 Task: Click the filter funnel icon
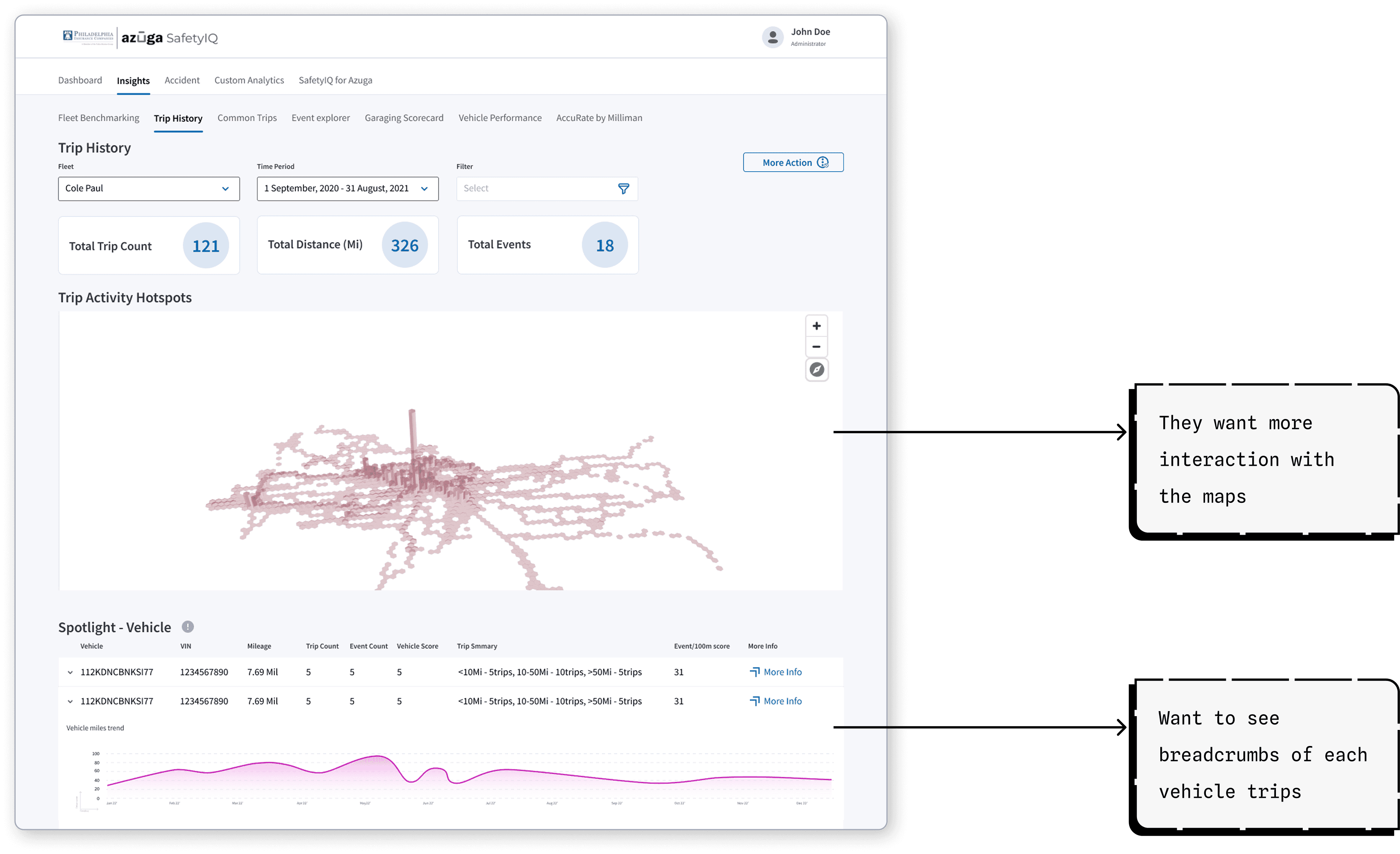point(623,189)
